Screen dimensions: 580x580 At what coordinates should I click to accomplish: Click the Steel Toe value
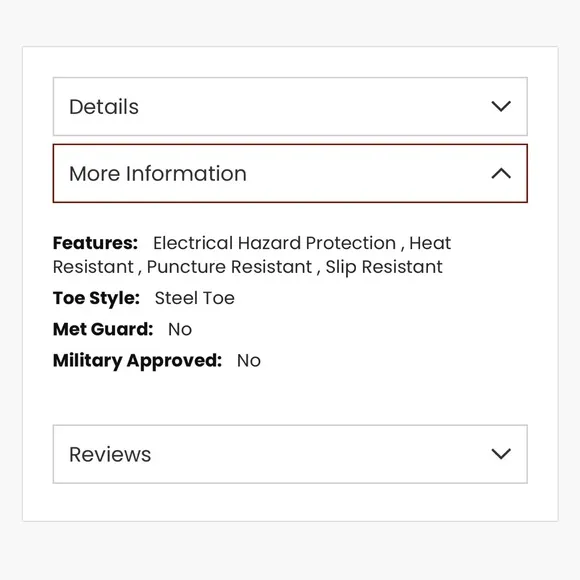195,298
